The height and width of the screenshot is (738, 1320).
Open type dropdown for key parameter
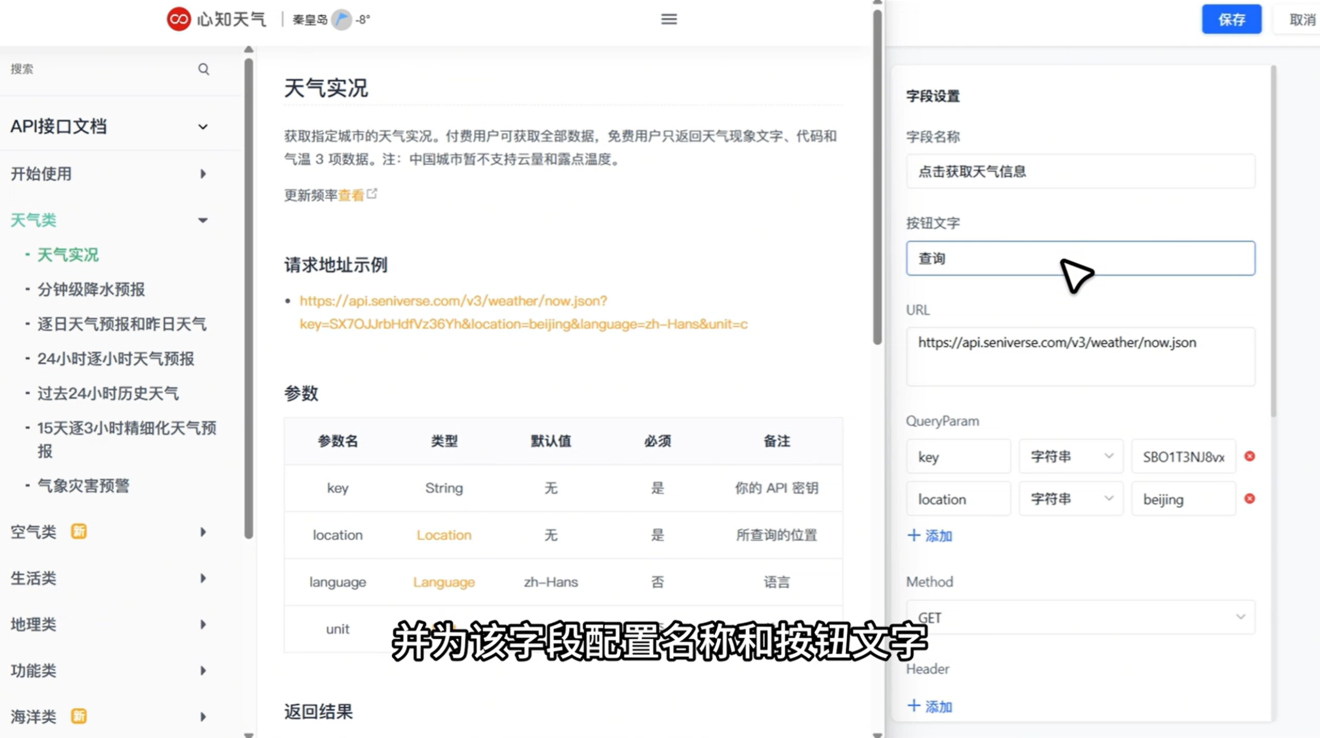1071,456
